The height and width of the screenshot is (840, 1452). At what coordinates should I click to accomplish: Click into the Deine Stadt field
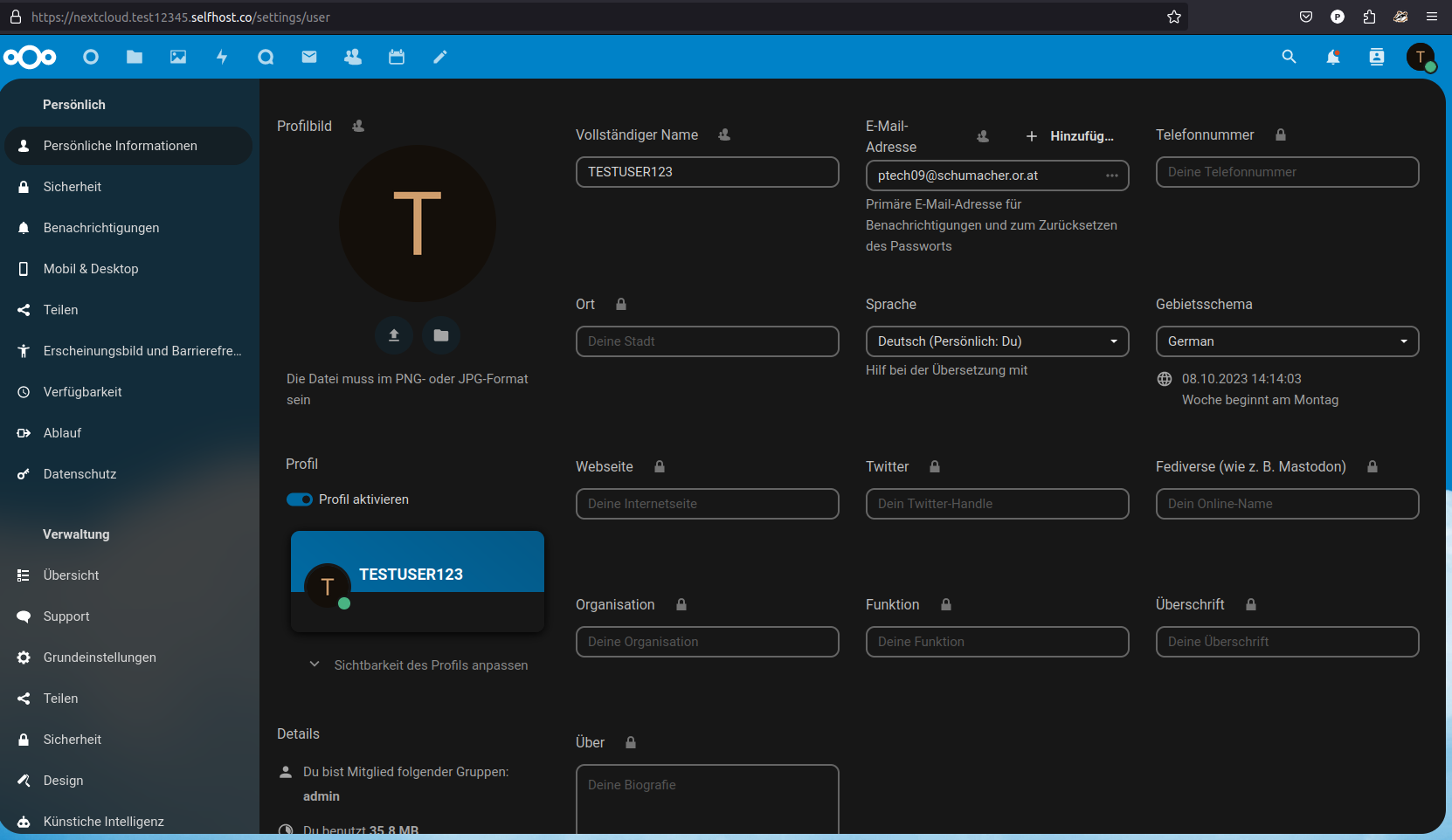pyautogui.click(x=707, y=341)
